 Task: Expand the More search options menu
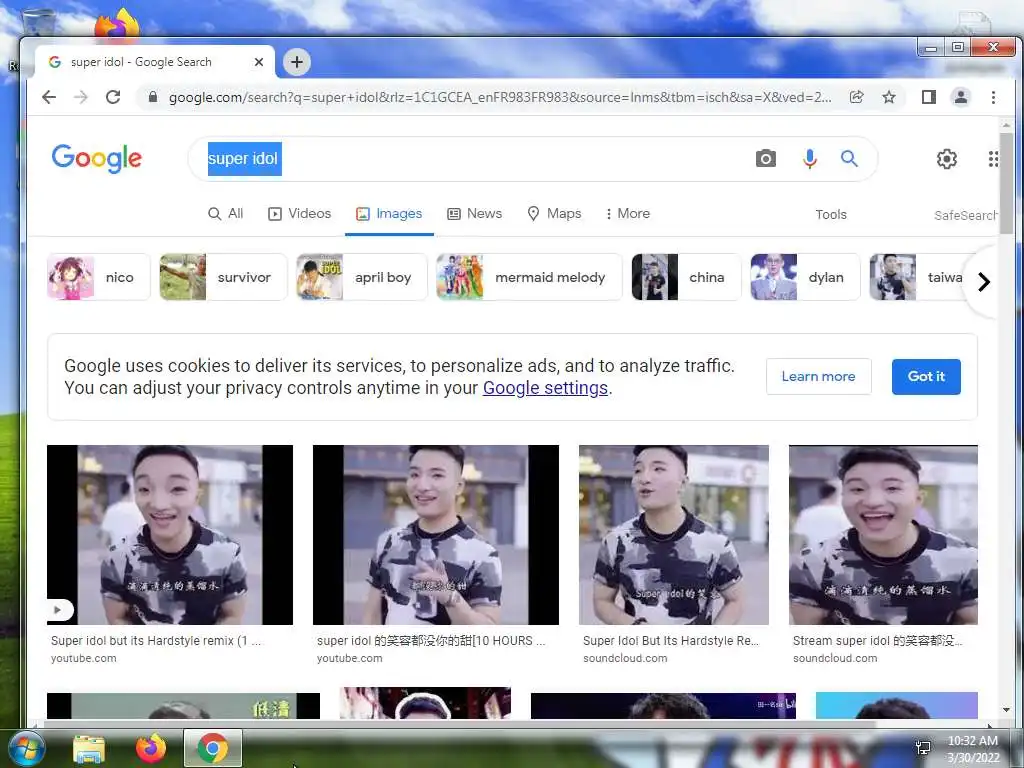[x=628, y=214]
